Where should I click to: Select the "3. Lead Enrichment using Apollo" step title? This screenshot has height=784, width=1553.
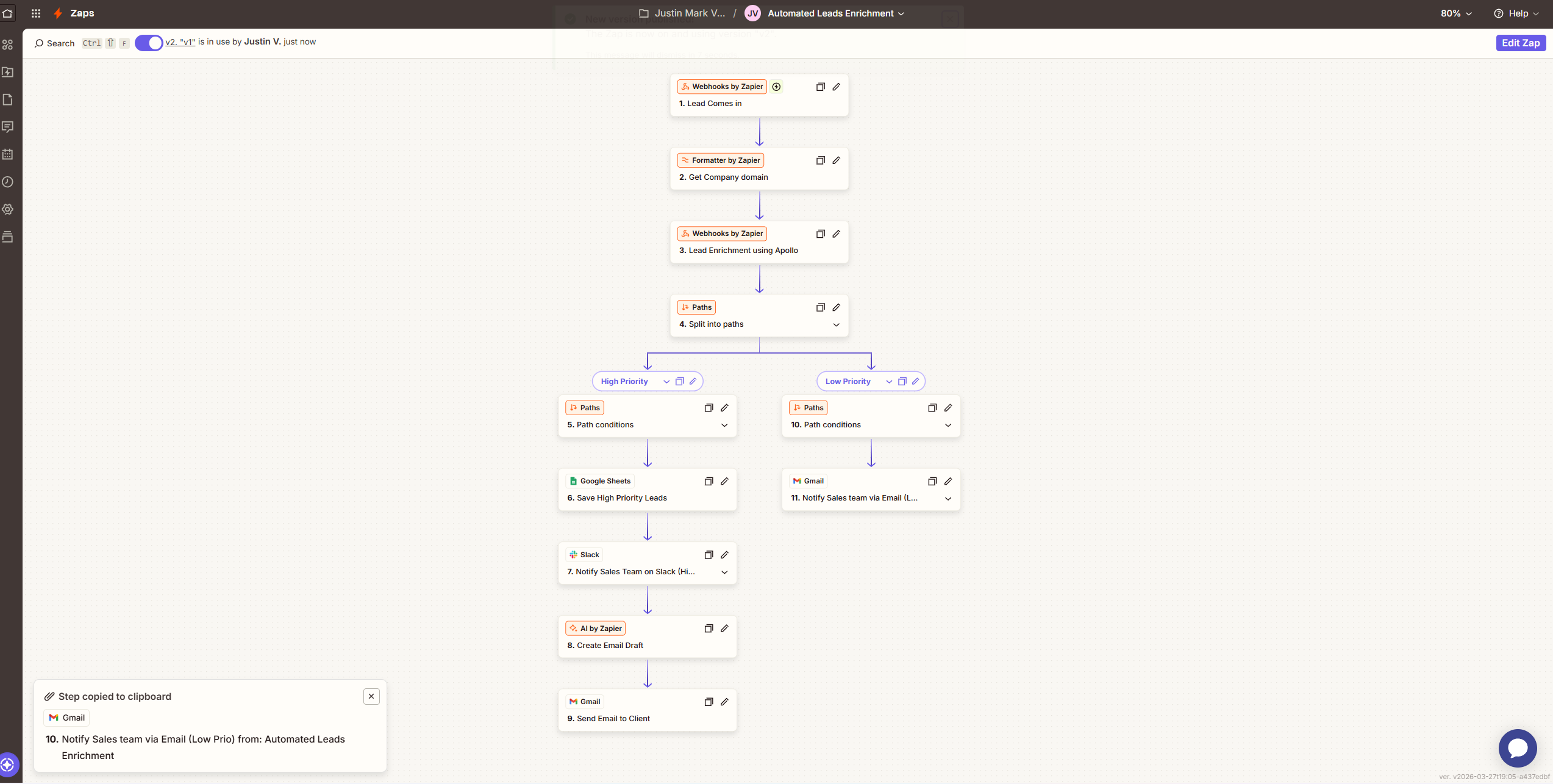(x=738, y=251)
